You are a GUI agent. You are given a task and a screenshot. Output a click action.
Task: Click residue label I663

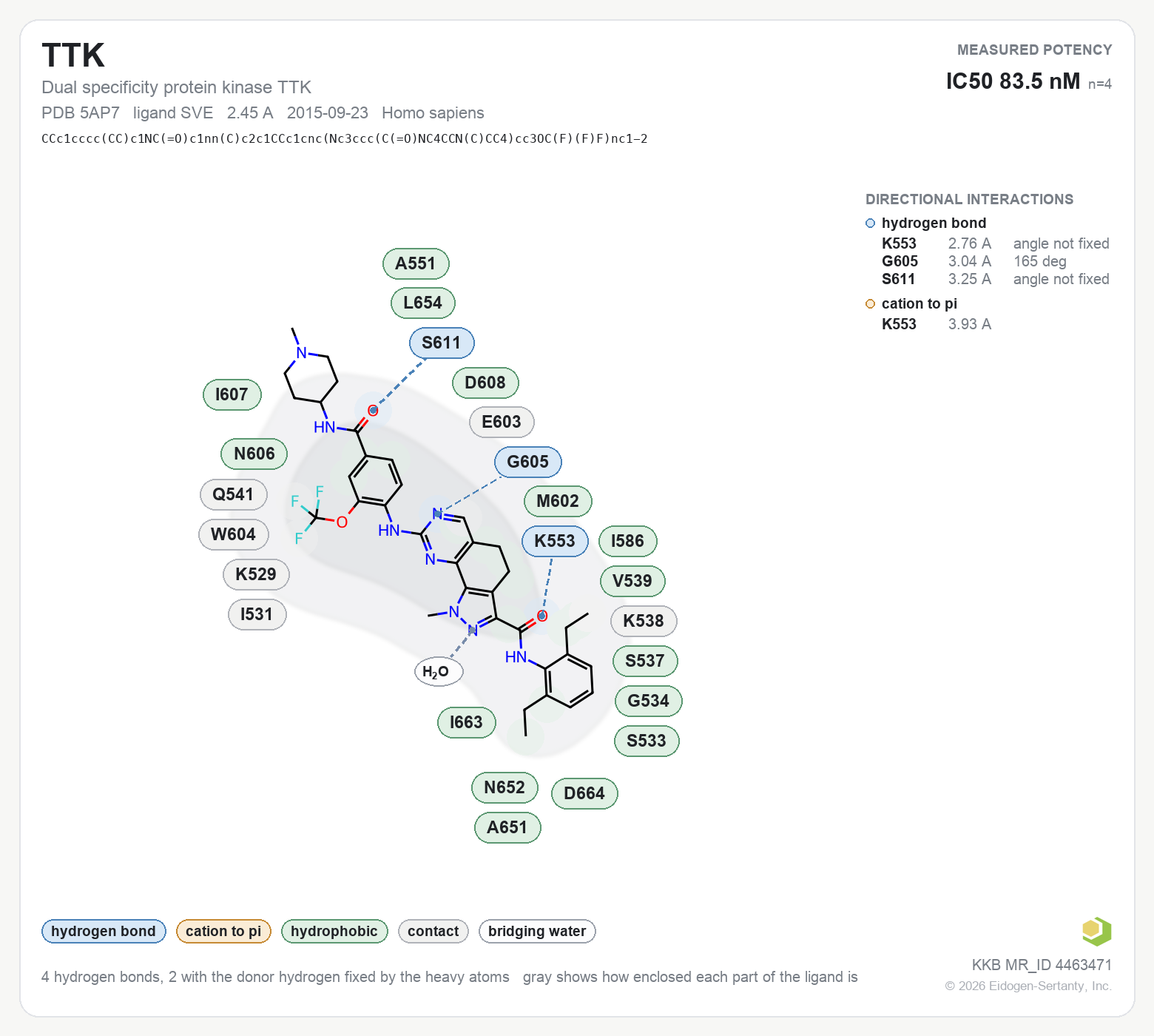click(x=466, y=722)
